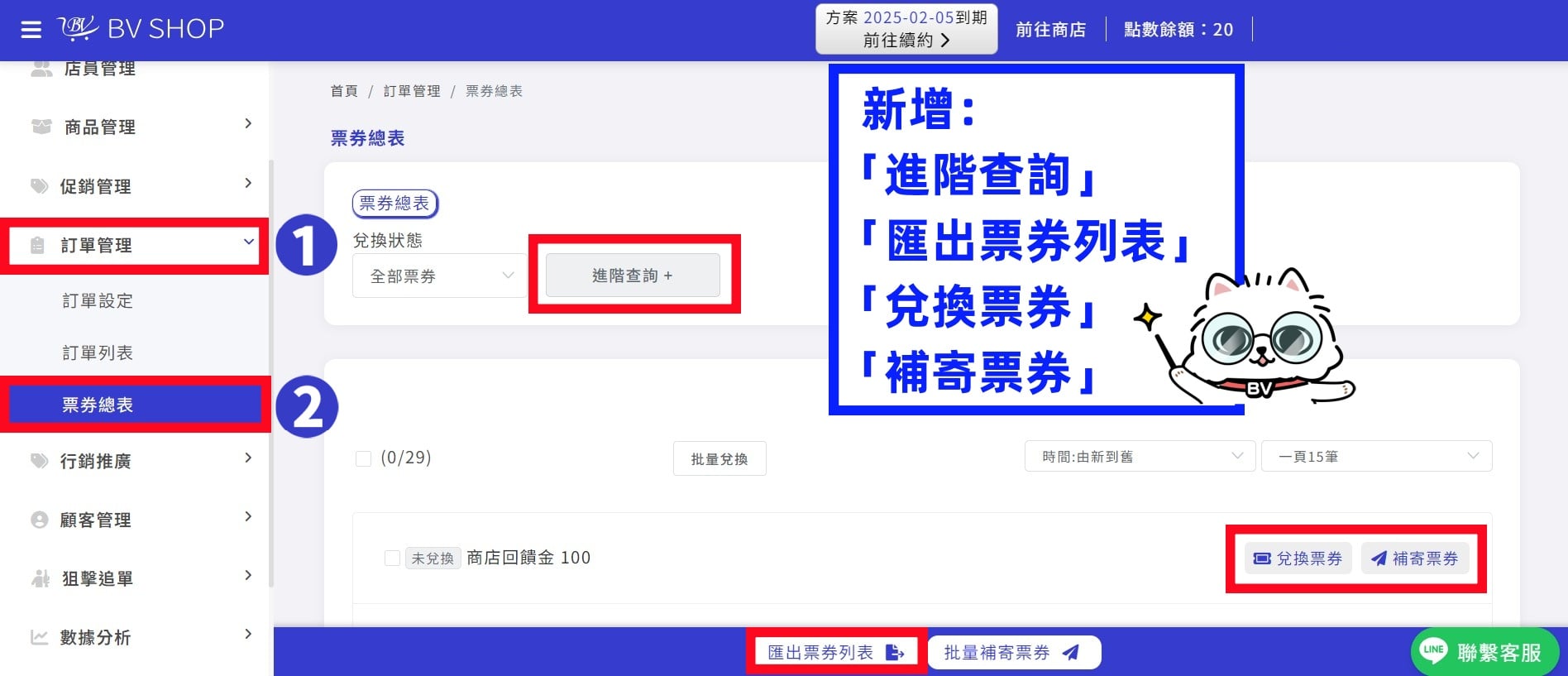Screen dimensions: 1568x676
Task: Click the send icon on 補寄票券
Action: 1379,559
